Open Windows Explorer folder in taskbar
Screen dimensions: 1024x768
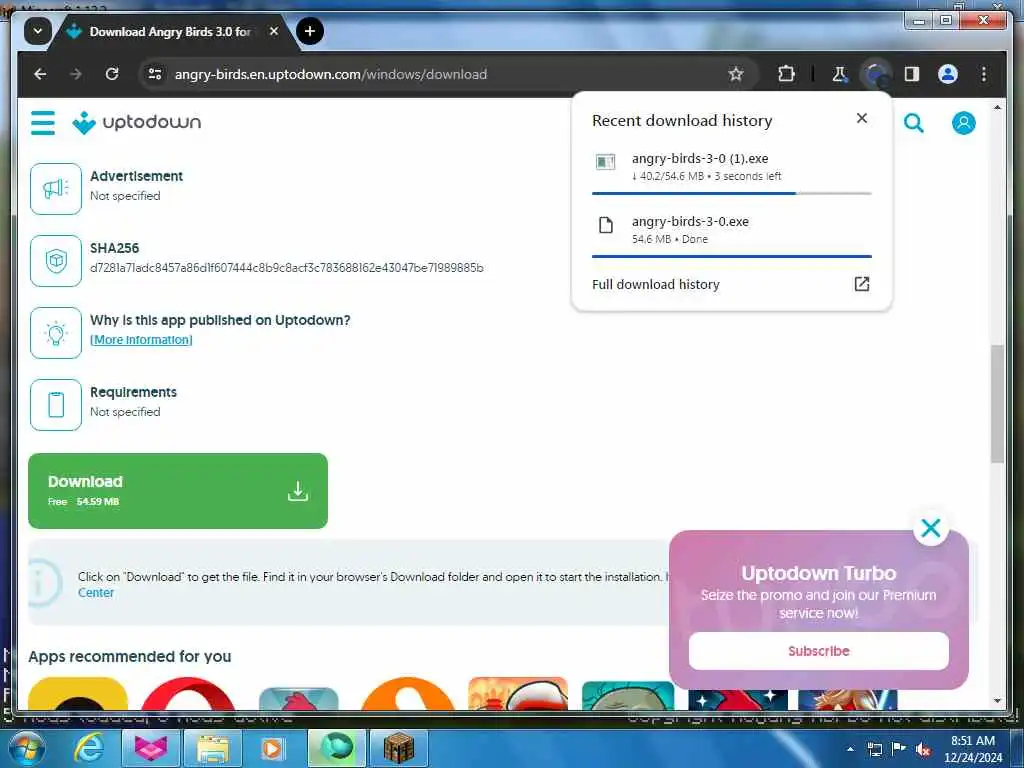click(x=213, y=748)
